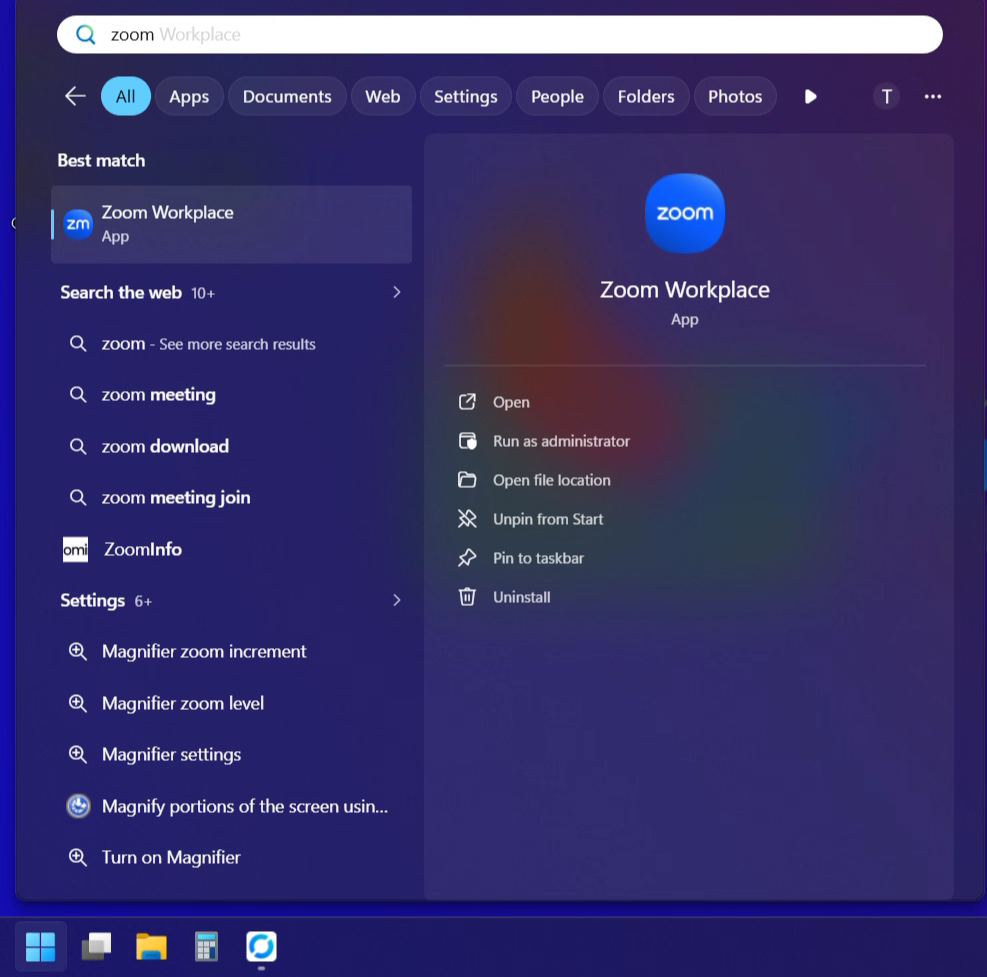
Task: Expand the Settings results chevron
Action: click(x=397, y=601)
